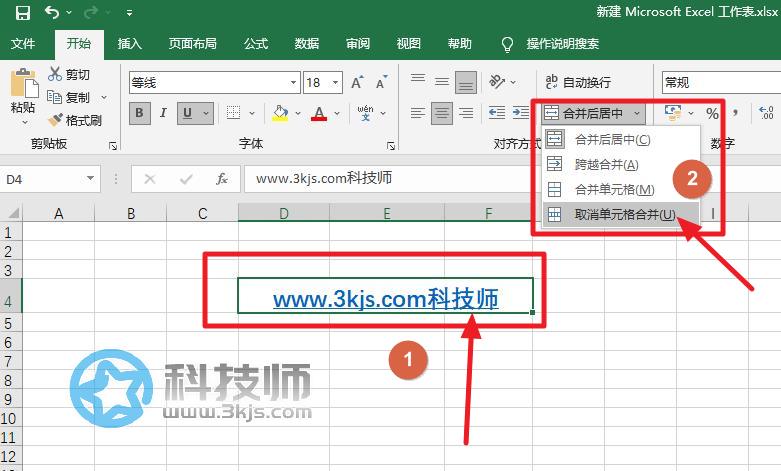This screenshot has width=781, height=471.
Task: Select 合并后居中(C) menu option
Action: click(x=621, y=139)
